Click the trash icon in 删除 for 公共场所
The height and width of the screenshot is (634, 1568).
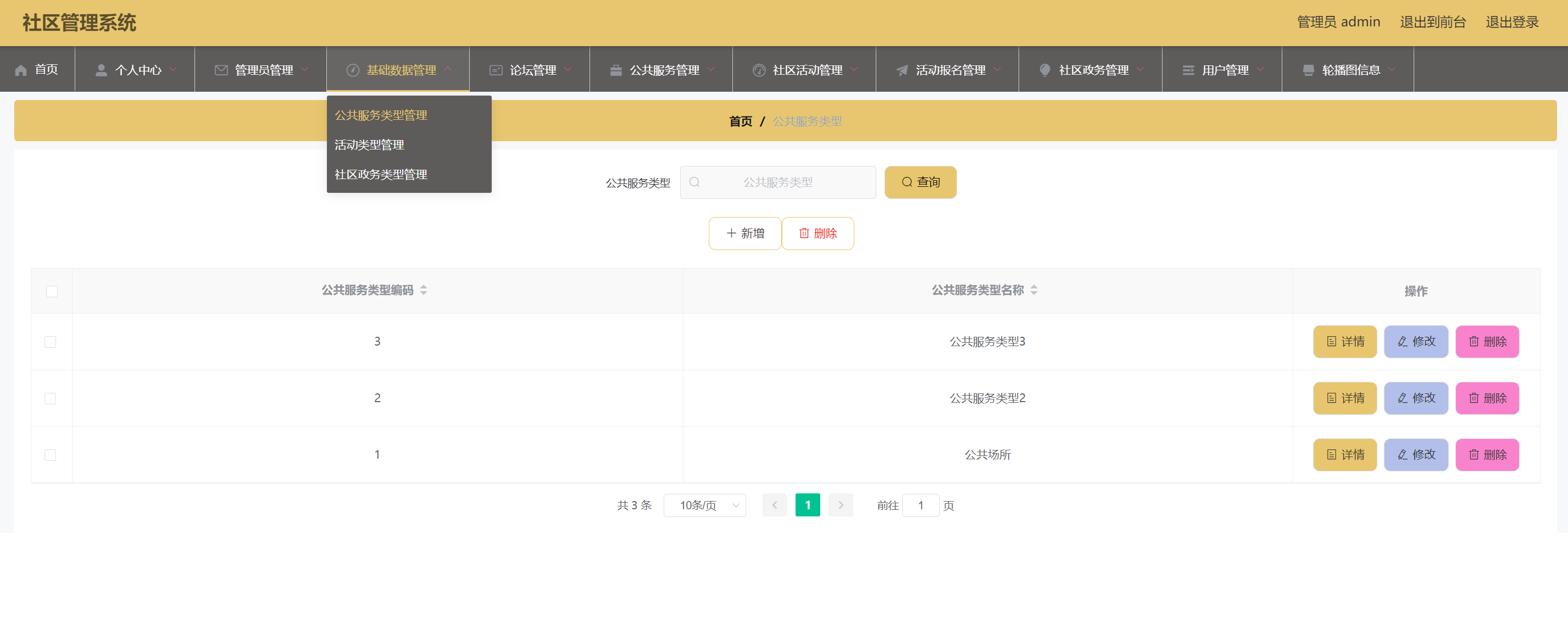coord(1473,454)
